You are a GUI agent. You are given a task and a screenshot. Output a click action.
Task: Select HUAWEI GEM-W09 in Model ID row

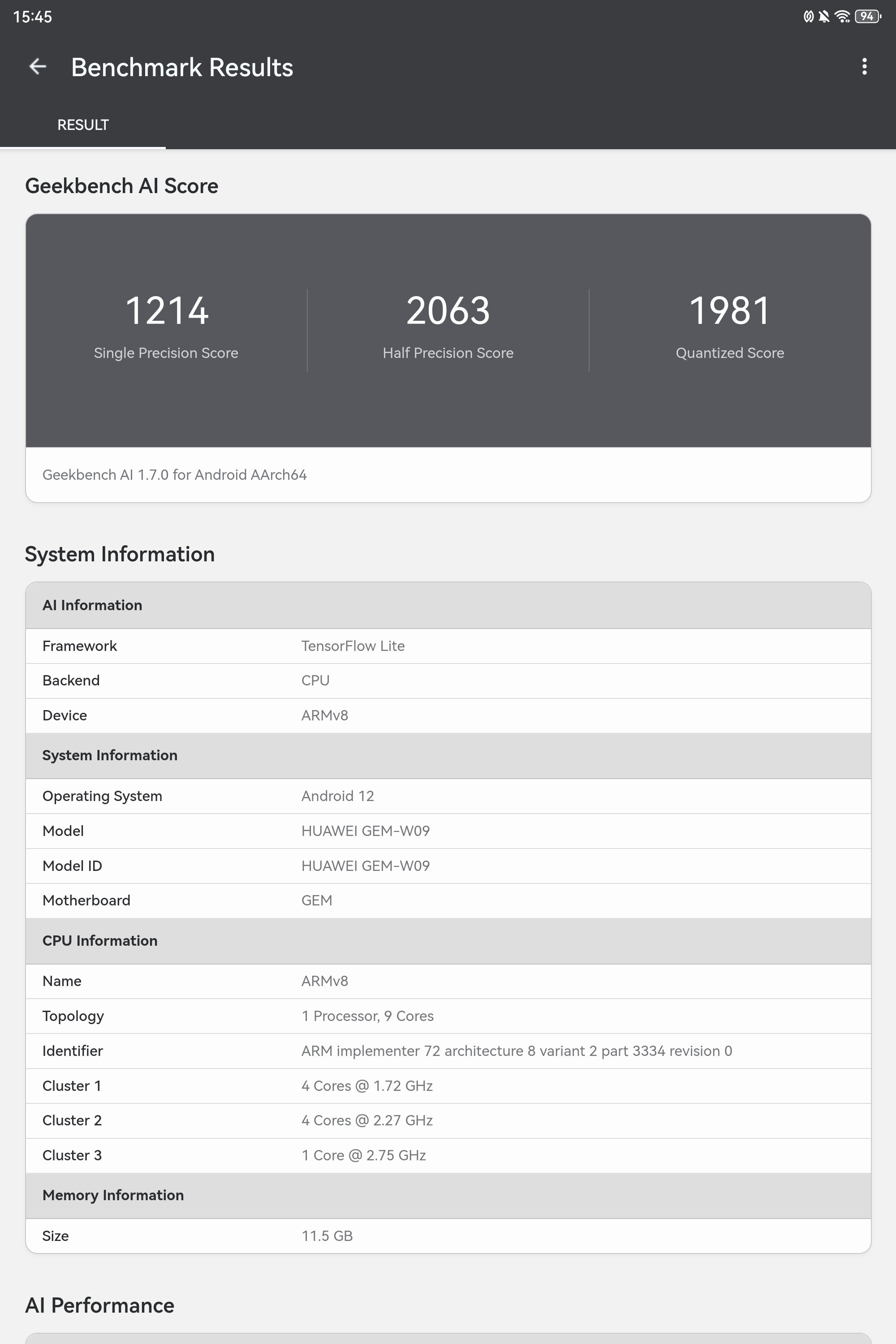(366, 866)
